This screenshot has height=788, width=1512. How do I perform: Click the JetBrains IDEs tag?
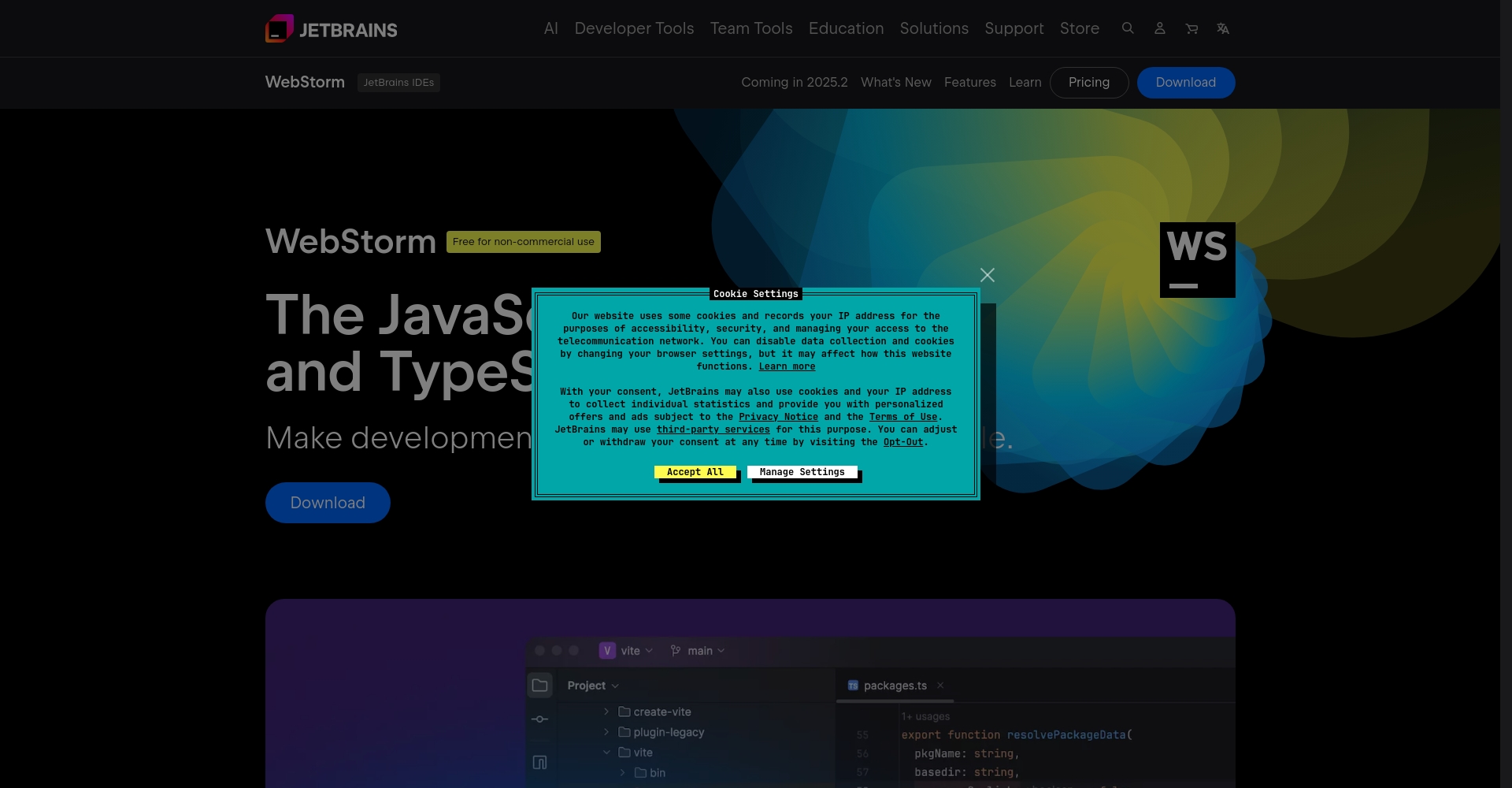coord(398,82)
